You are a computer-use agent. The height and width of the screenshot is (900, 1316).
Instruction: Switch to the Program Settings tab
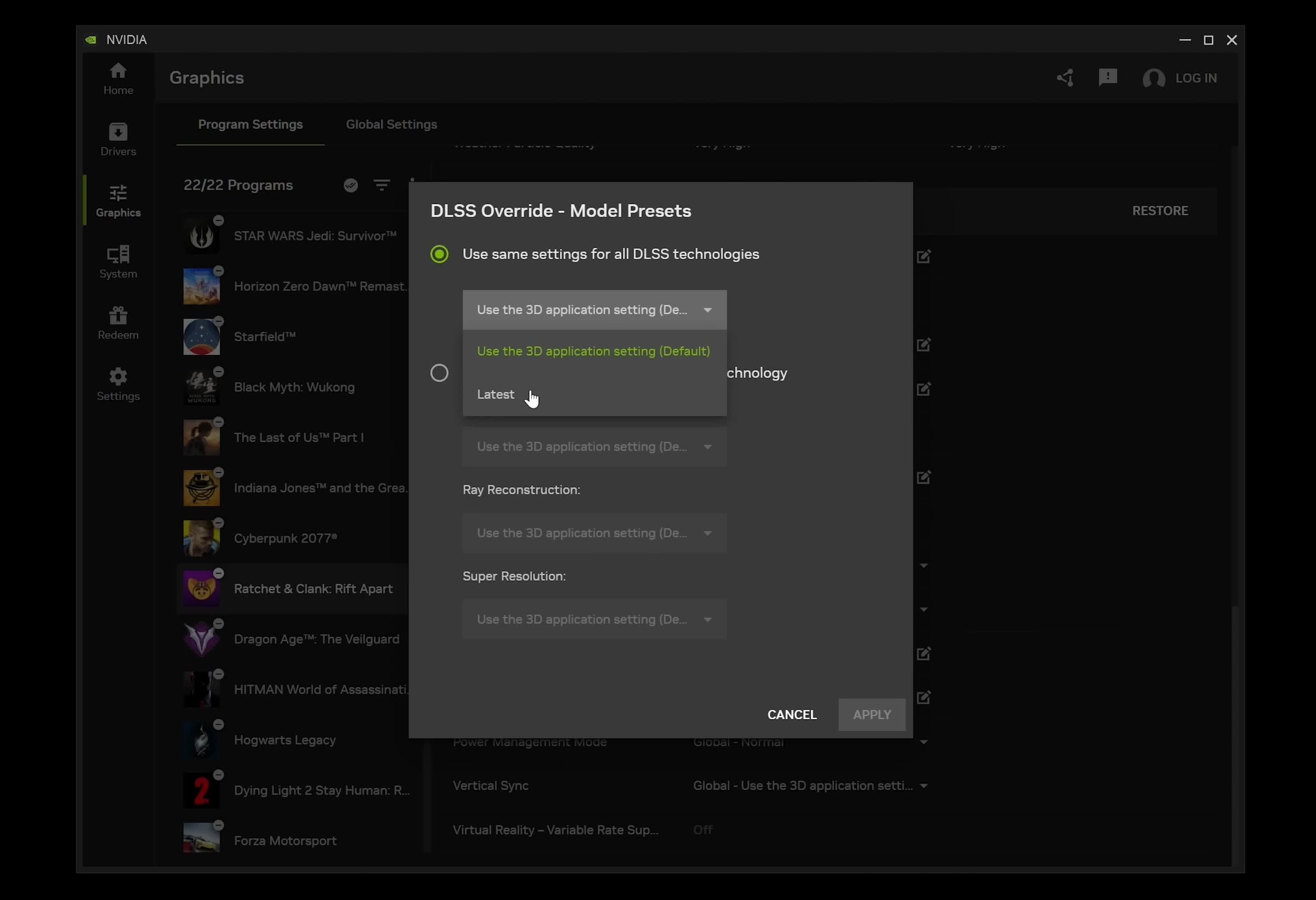coord(250,125)
